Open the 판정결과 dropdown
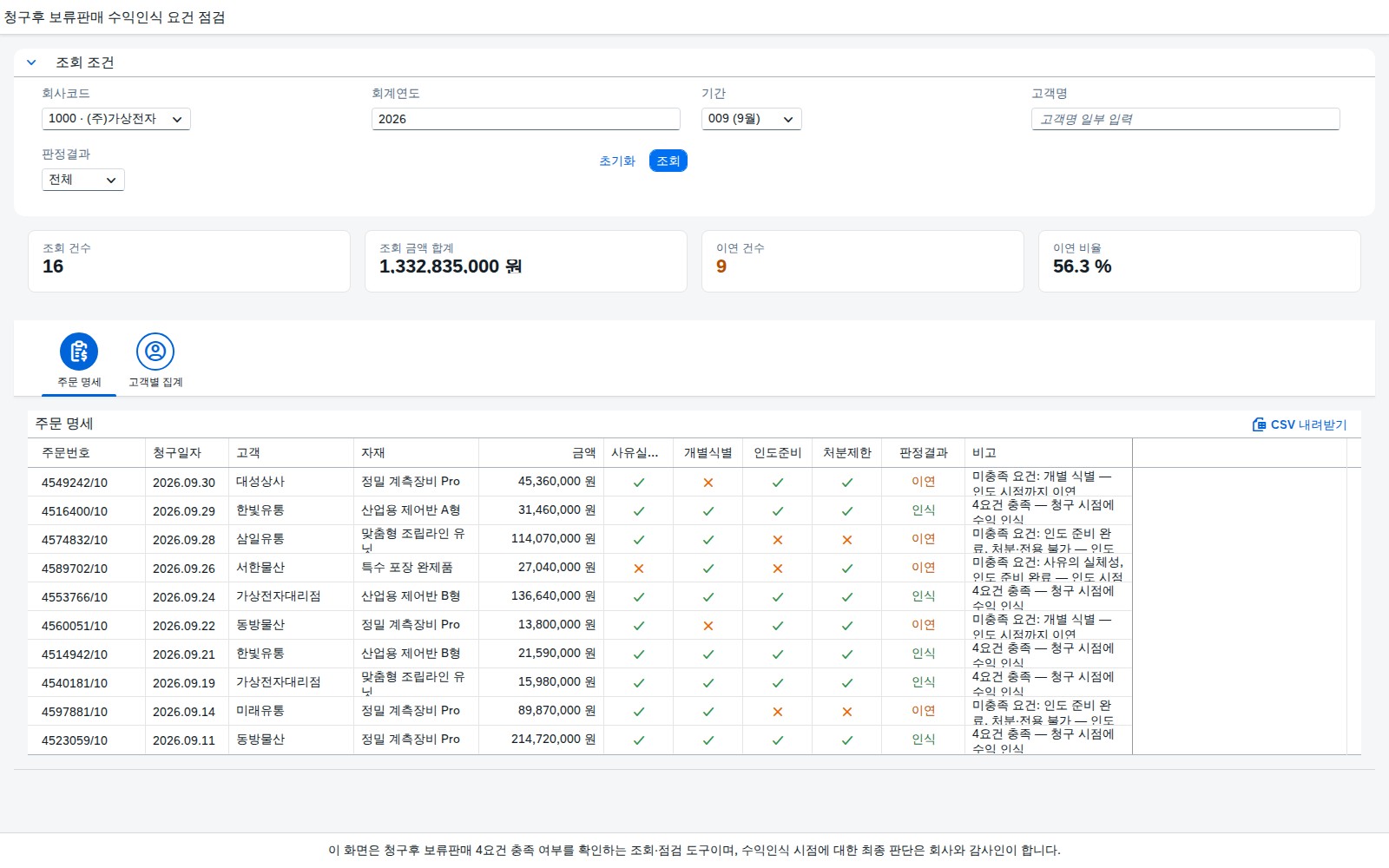The height and width of the screenshot is (868, 1389). 83,180
